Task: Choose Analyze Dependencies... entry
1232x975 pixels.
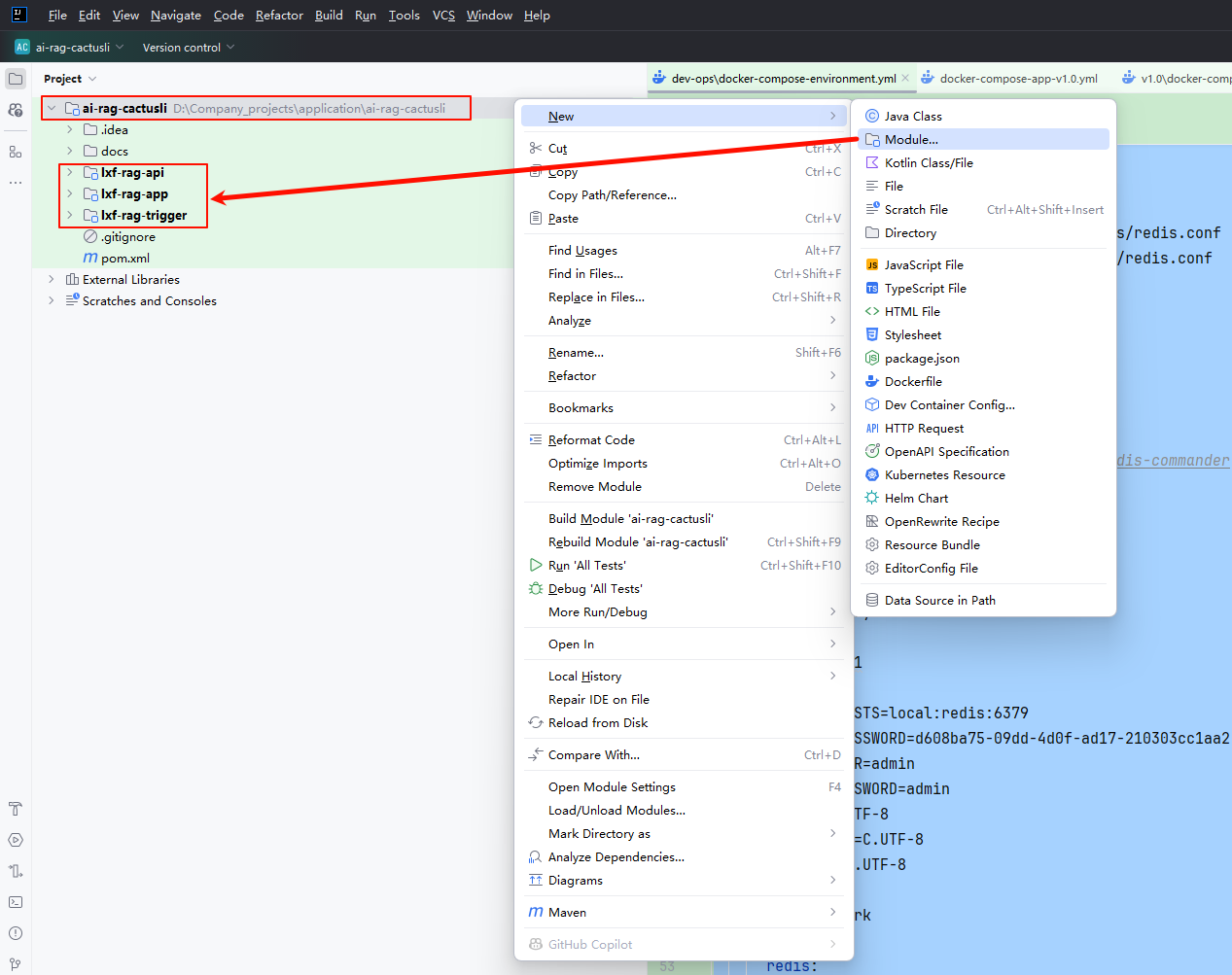Action: tap(684, 856)
